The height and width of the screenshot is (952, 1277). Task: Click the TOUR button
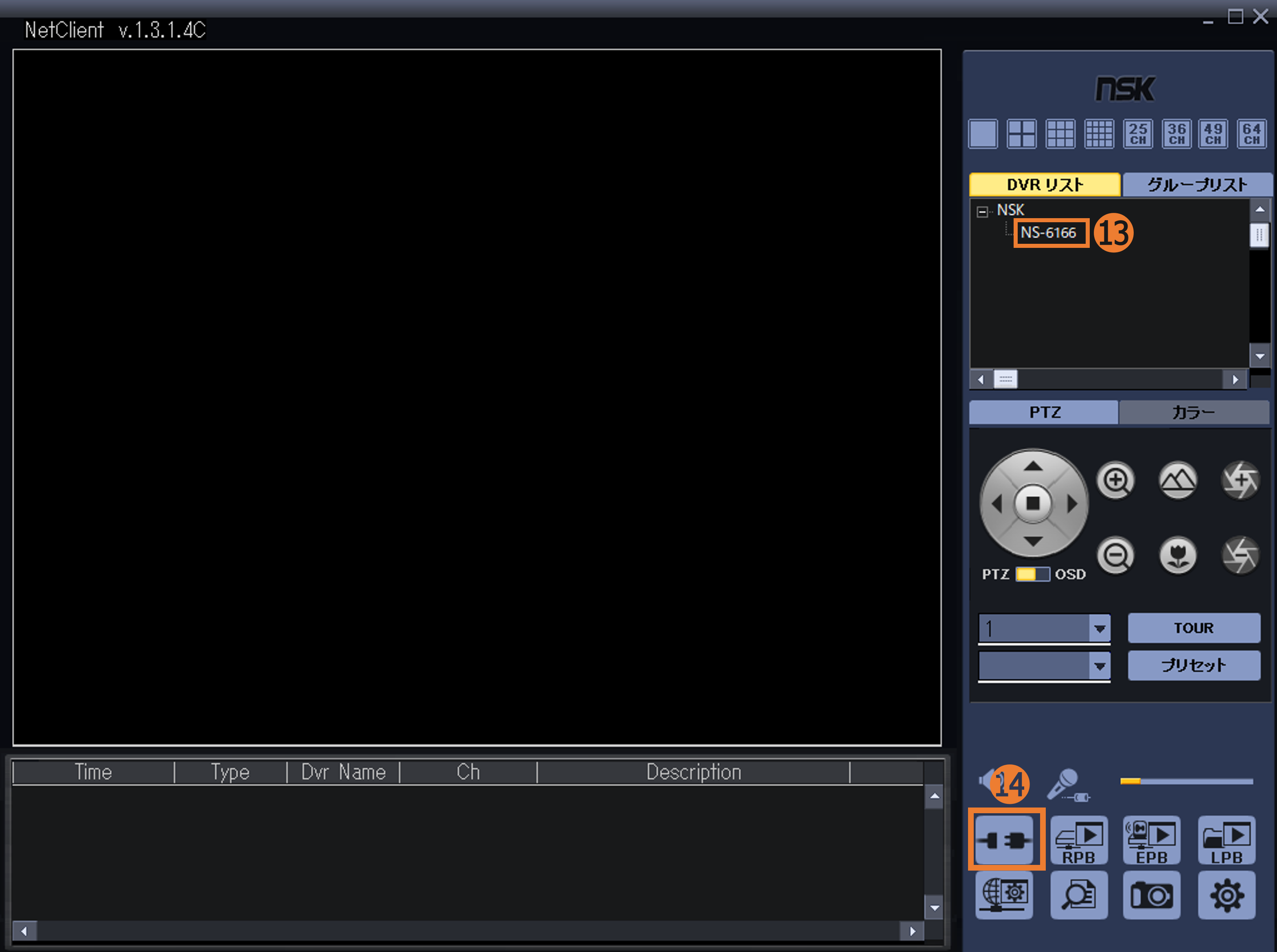tap(1194, 628)
